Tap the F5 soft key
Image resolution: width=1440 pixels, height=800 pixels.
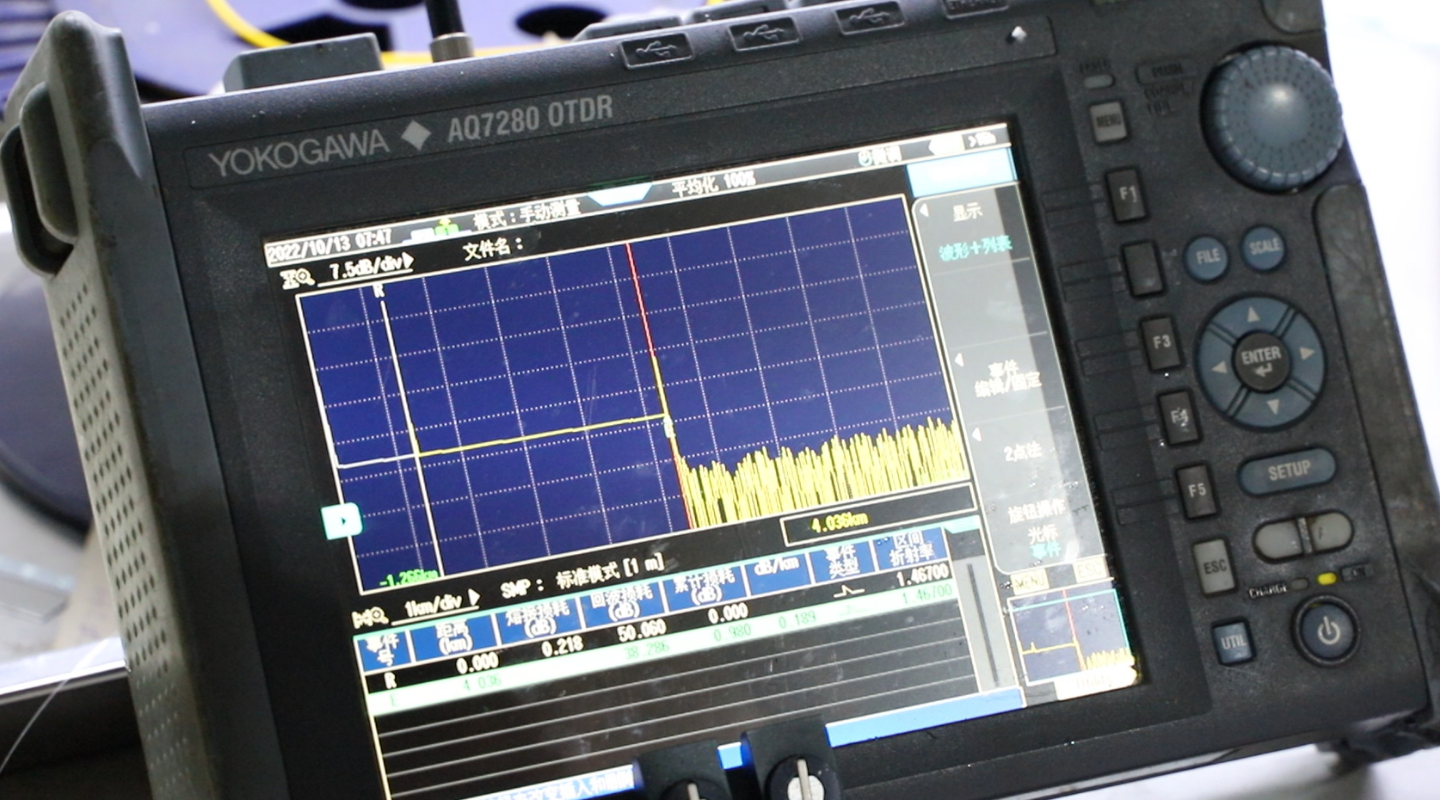(x=1196, y=491)
